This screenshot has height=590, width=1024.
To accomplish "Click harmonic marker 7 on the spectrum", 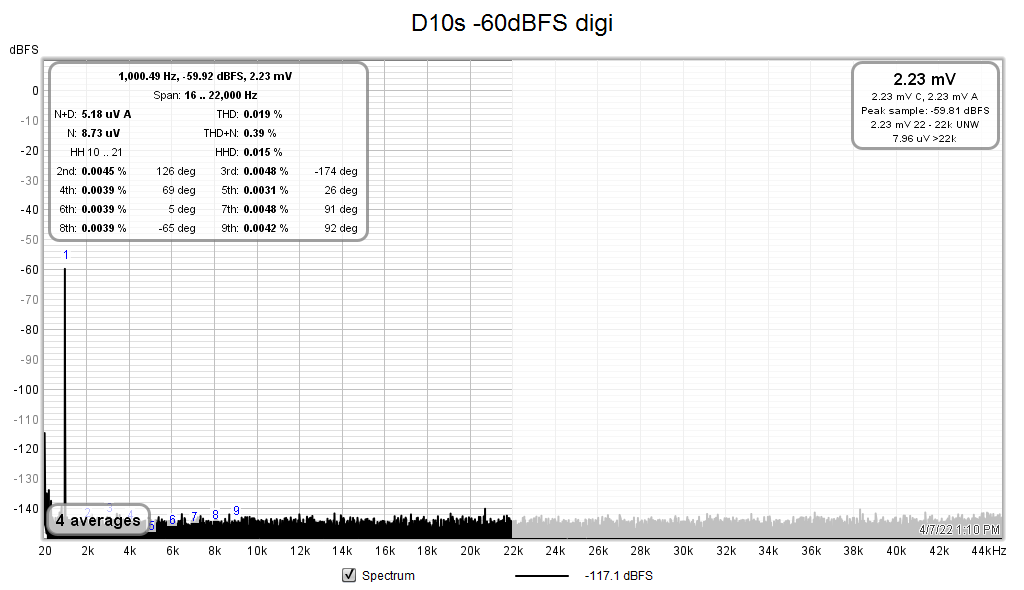I will pyautogui.click(x=194, y=517).
